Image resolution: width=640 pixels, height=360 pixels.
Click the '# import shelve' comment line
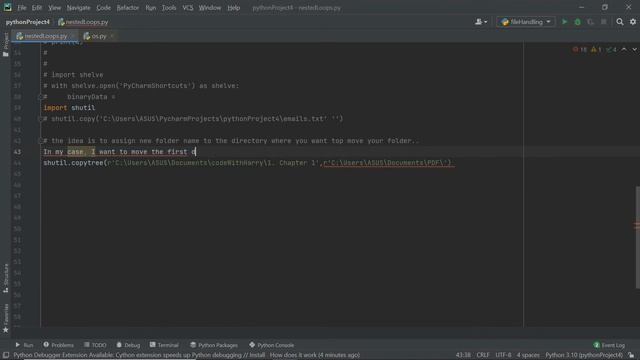[73, 75]
